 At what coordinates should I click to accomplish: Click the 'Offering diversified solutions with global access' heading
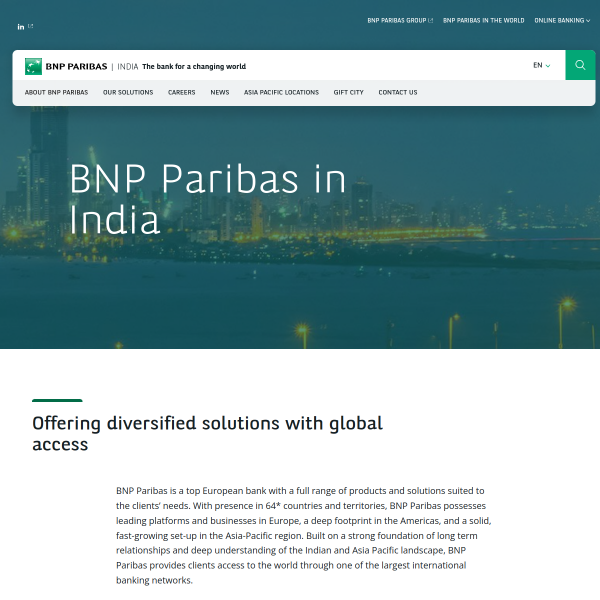(207, 434)
